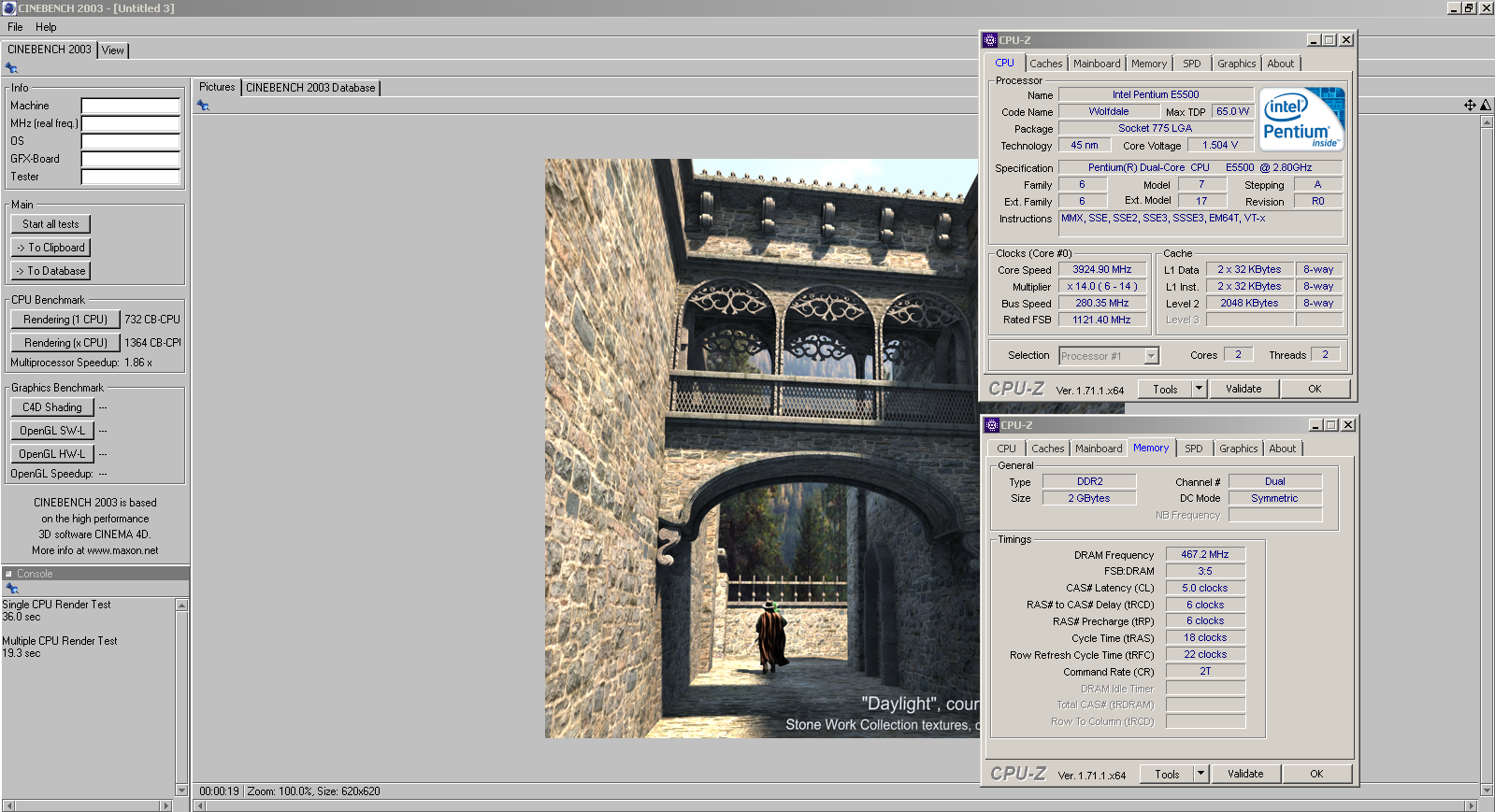Click the pin icon in Console panel
The width and height of the screenshot is (1495, 812).
12,589
